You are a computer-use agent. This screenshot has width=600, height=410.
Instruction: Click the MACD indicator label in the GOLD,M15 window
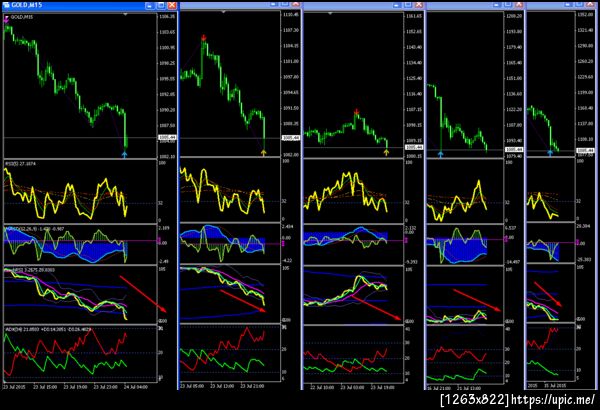(34, 229)
